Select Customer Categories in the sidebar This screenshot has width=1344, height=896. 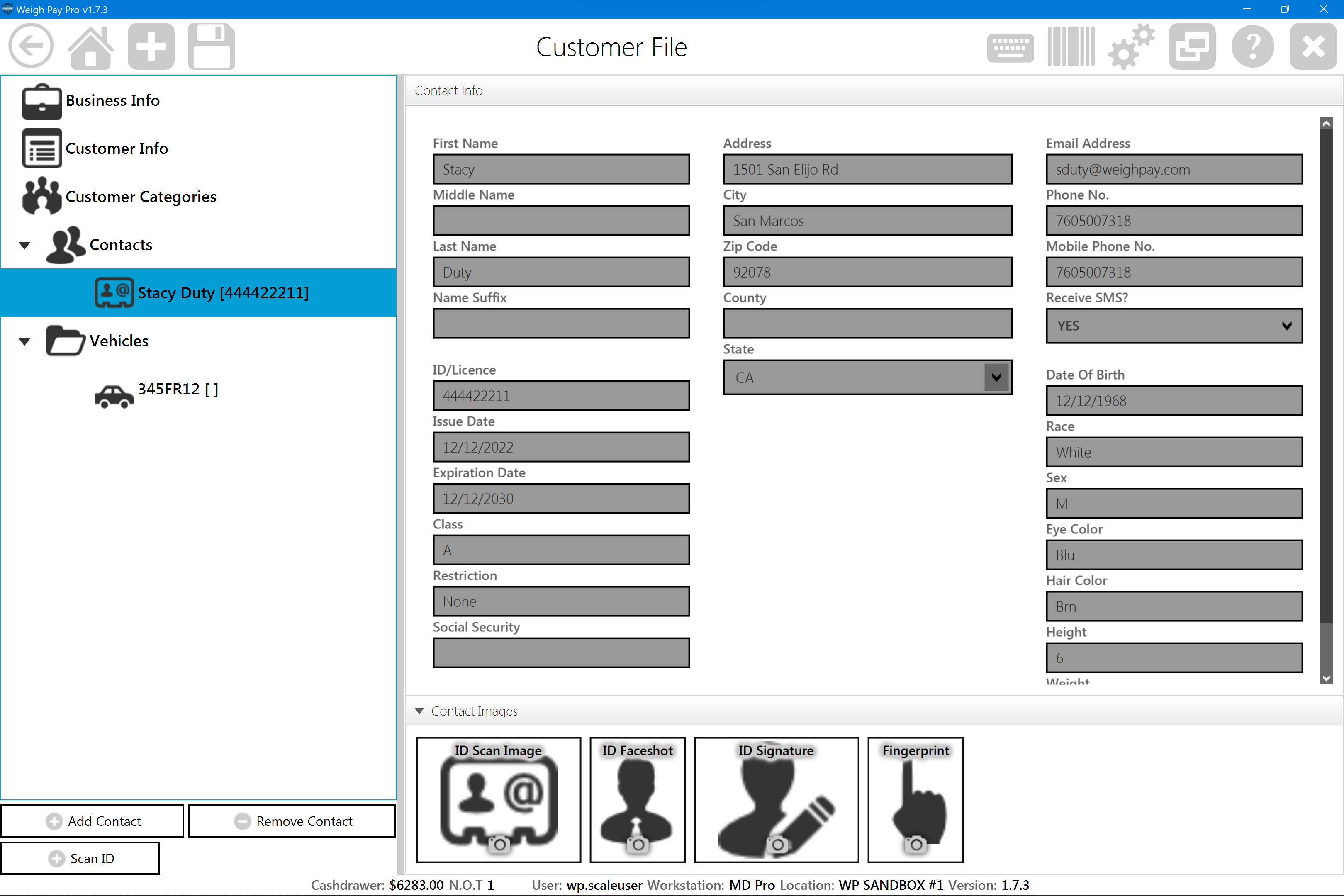coord(141,197)
